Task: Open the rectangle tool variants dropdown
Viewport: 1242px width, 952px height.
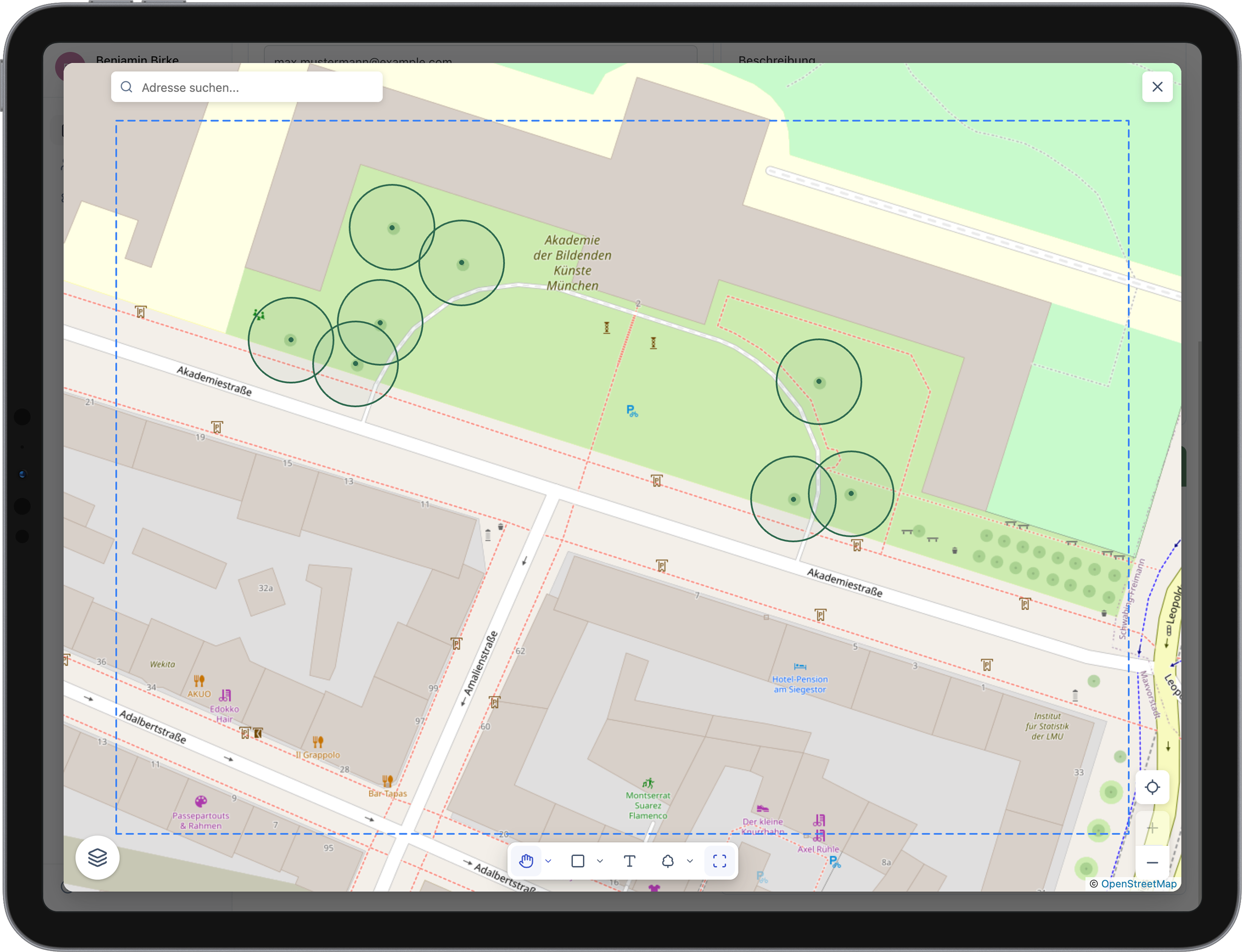Action: tap(600, 861)
